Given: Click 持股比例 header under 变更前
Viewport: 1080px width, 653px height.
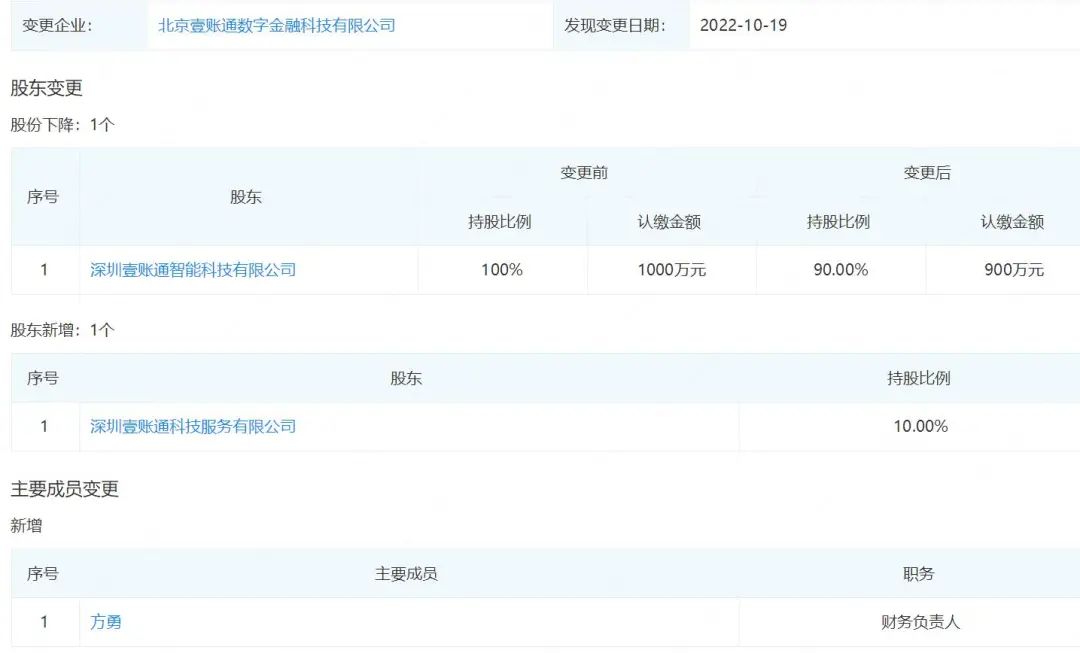Looking at the screenshot, I should coord(500,222).
